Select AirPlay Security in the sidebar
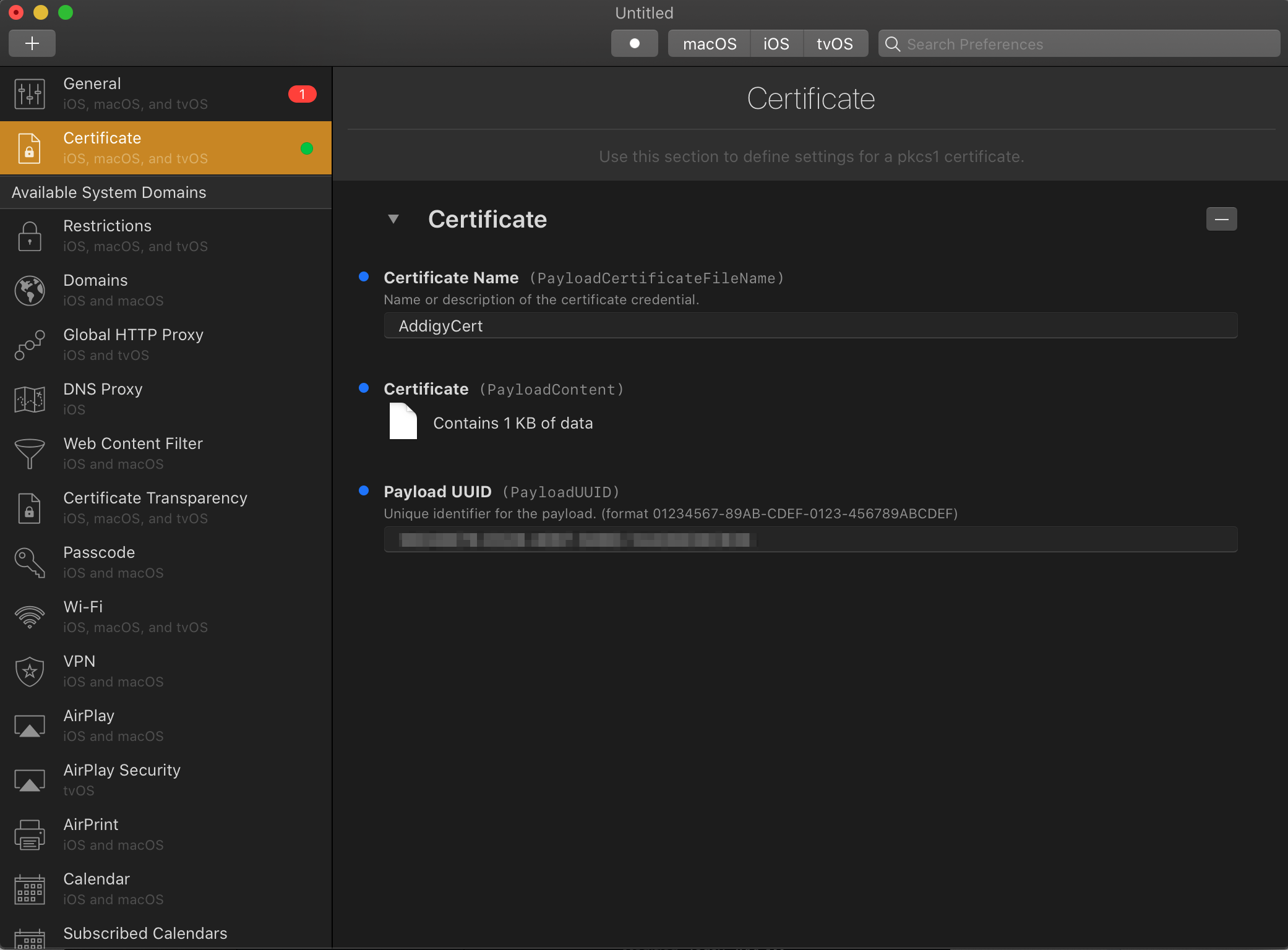 [x=166, y=781]
